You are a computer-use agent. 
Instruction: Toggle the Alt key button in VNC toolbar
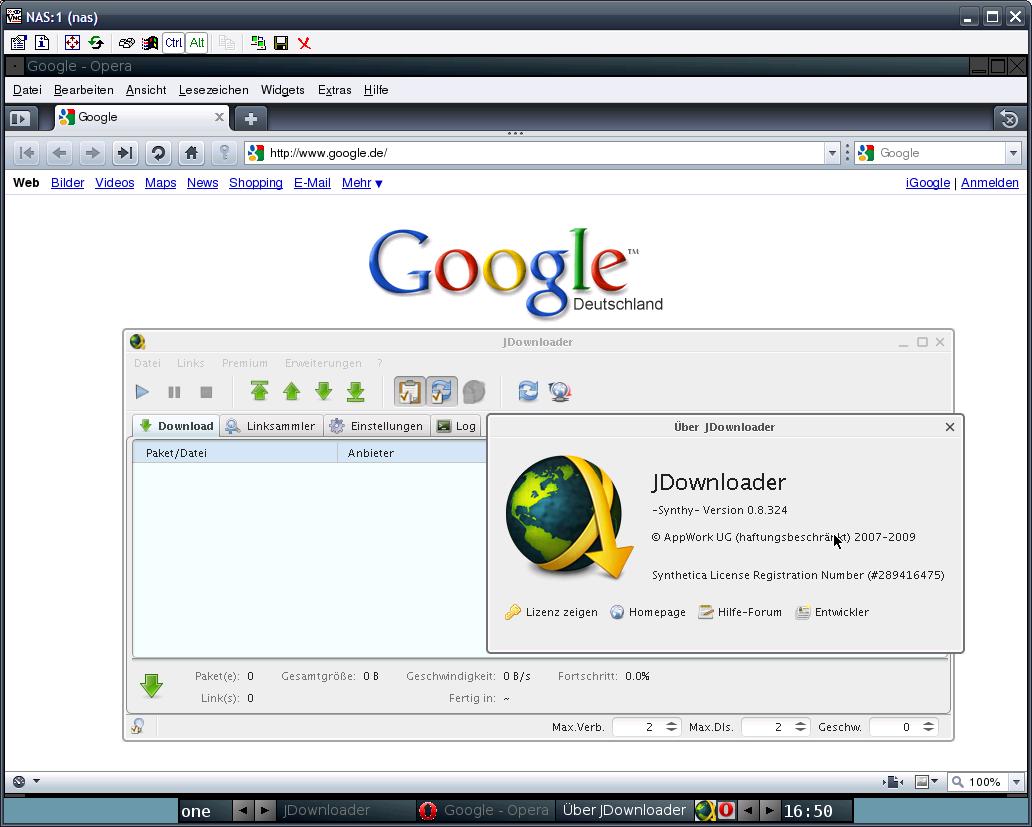point(197,43)
